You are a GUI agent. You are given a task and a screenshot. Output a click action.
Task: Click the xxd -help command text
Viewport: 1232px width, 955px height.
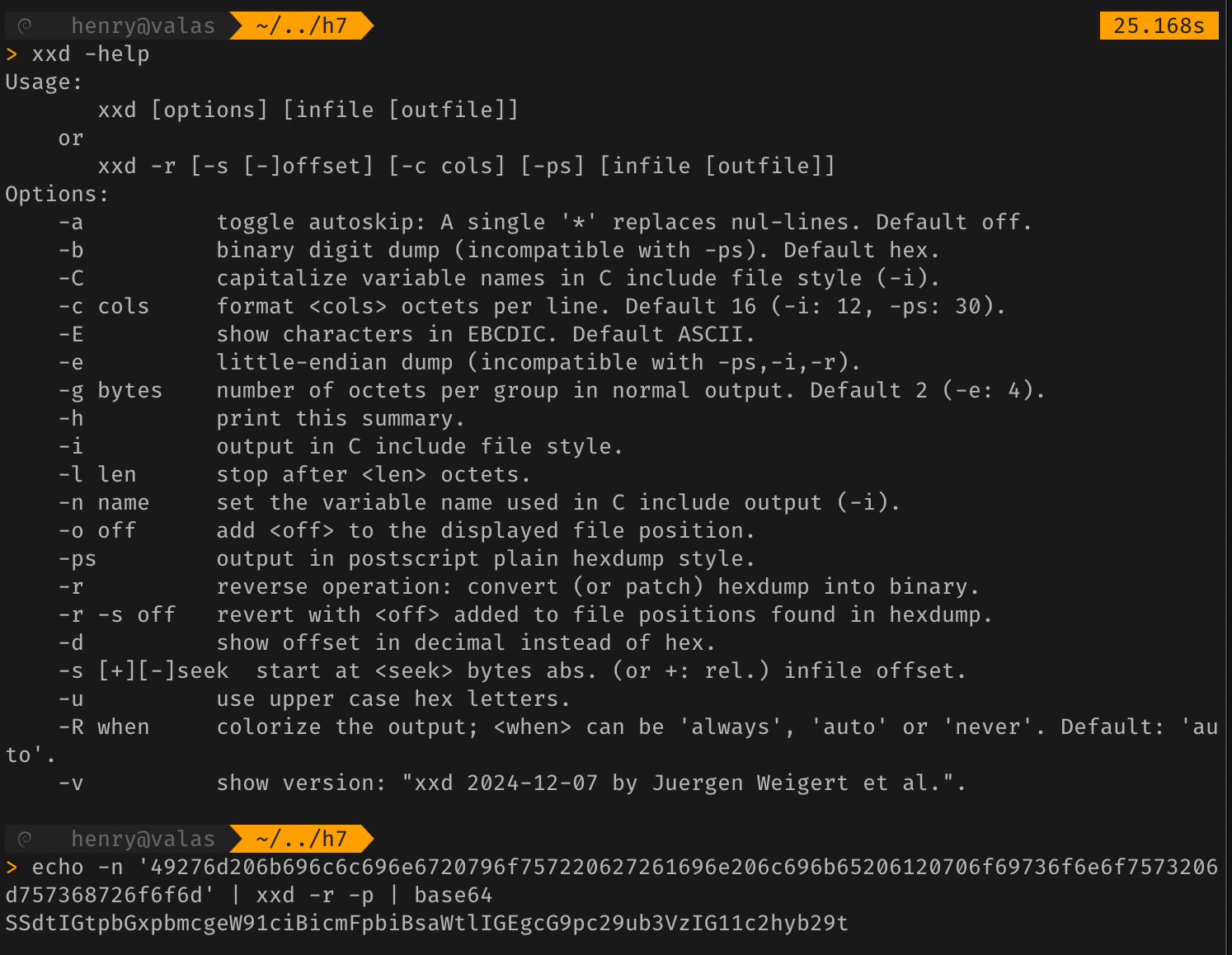pyautogui.click(x=91, y=54)
